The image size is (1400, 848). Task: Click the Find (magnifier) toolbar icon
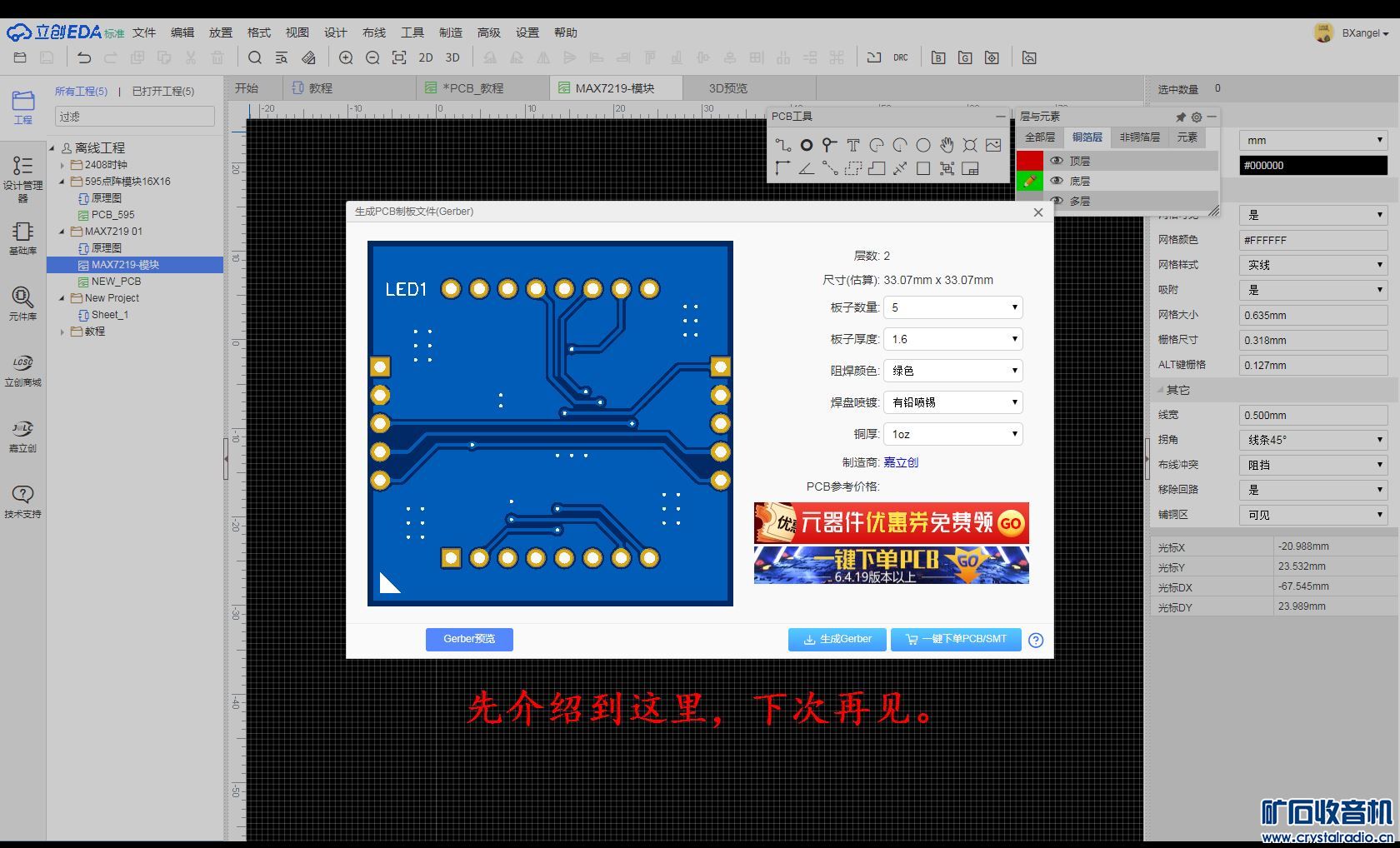pyautogui.click(x=255, y=57)
